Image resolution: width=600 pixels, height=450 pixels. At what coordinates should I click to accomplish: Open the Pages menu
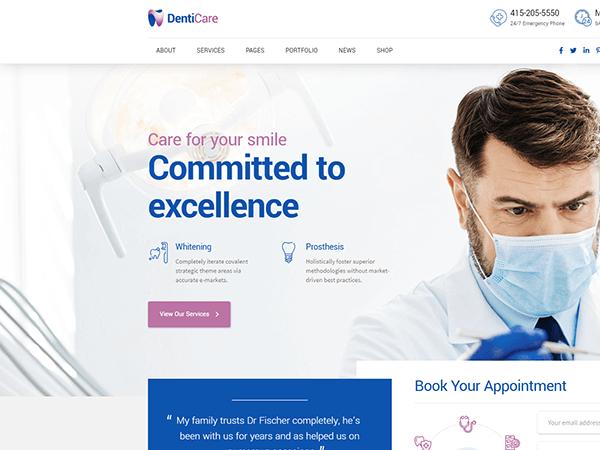point(255,51)
